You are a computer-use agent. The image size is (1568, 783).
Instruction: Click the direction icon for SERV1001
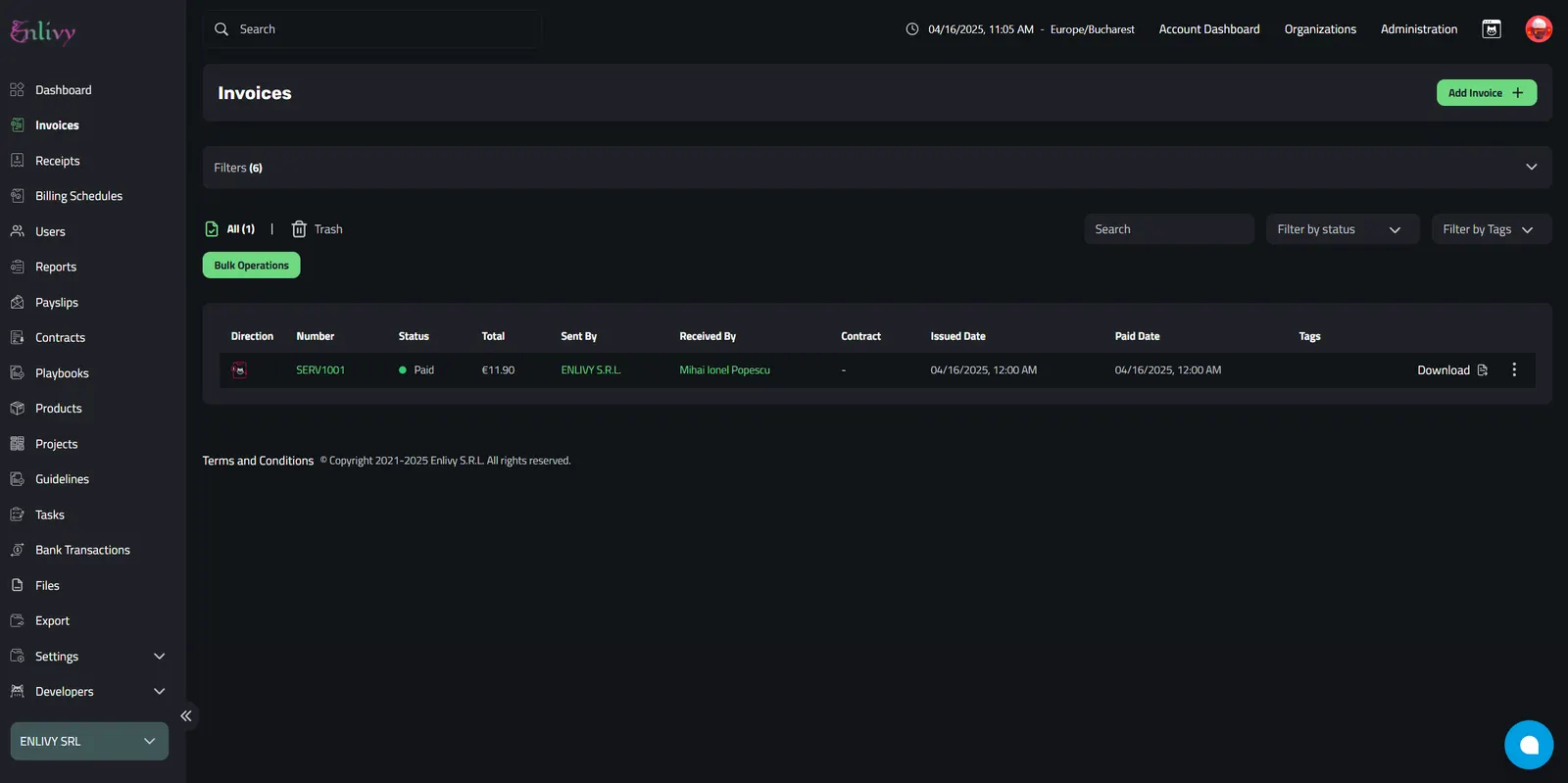pyautogui.click(x=239, y=370)
